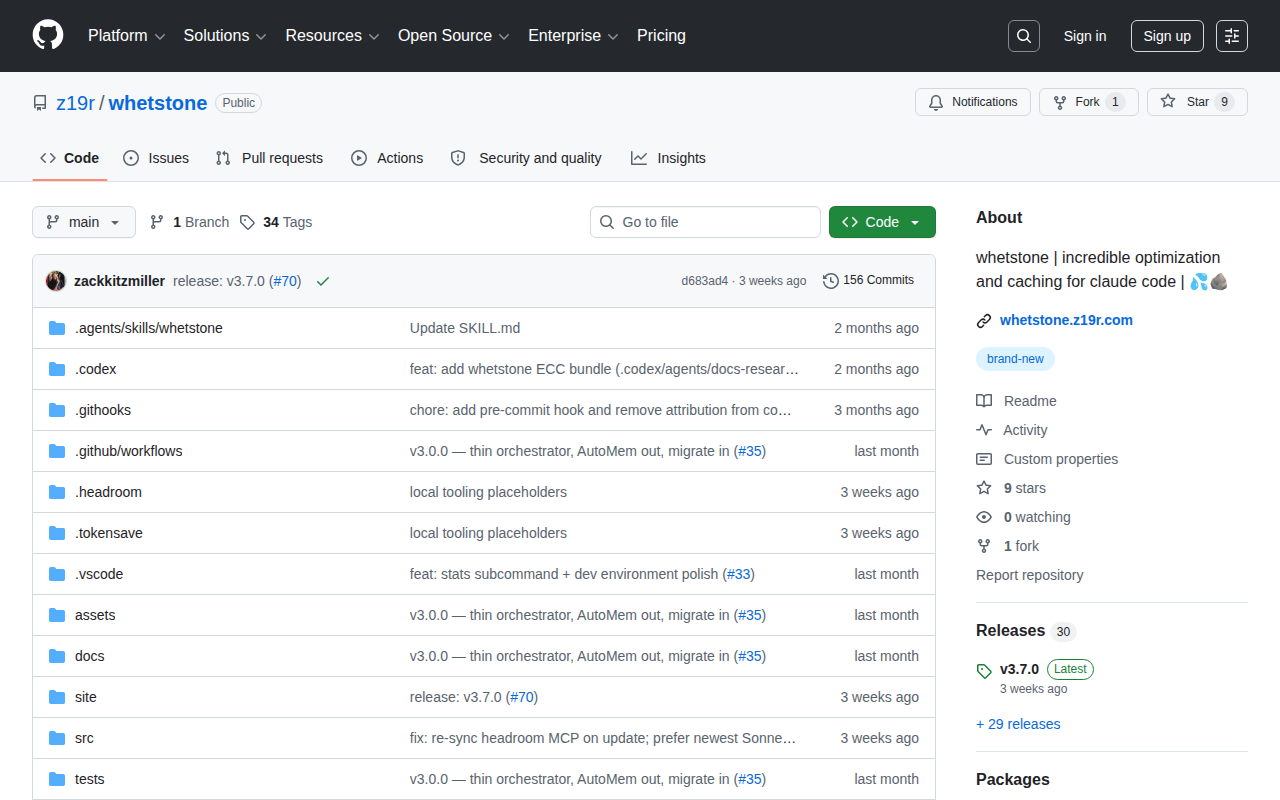Click the folder icon for src

click(x=57, y=738)
